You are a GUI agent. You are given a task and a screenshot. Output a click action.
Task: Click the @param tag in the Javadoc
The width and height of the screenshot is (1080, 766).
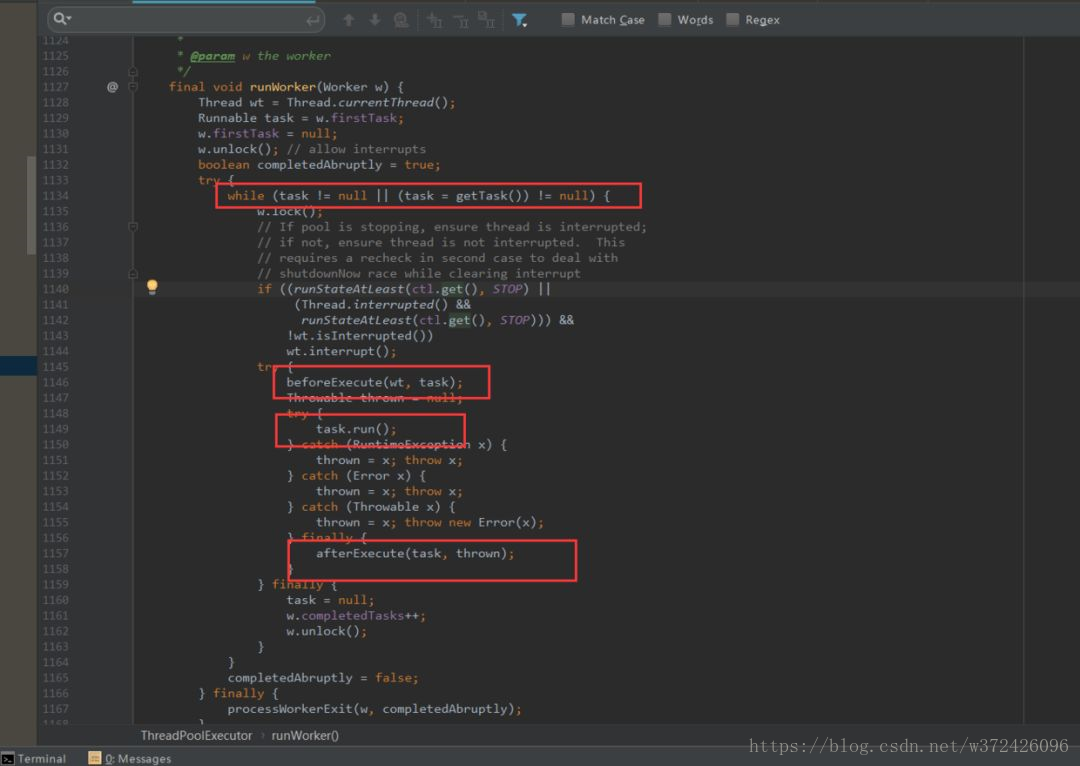click(212, 56)
